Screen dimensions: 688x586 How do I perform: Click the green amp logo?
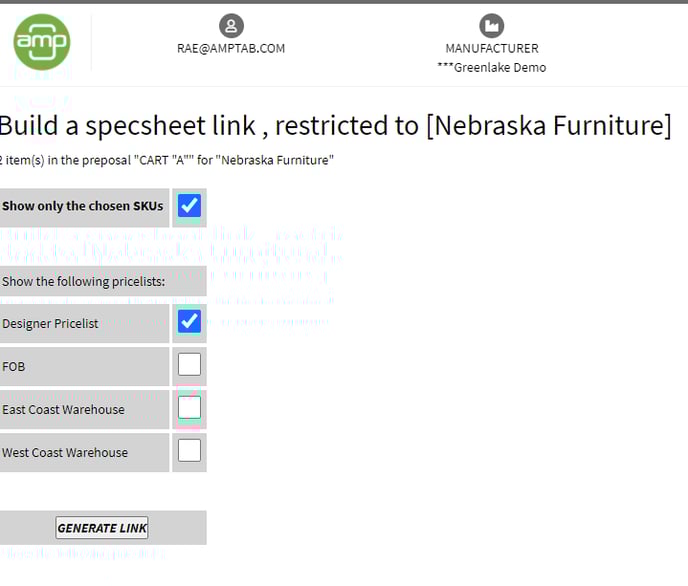(x=42, y=42)
